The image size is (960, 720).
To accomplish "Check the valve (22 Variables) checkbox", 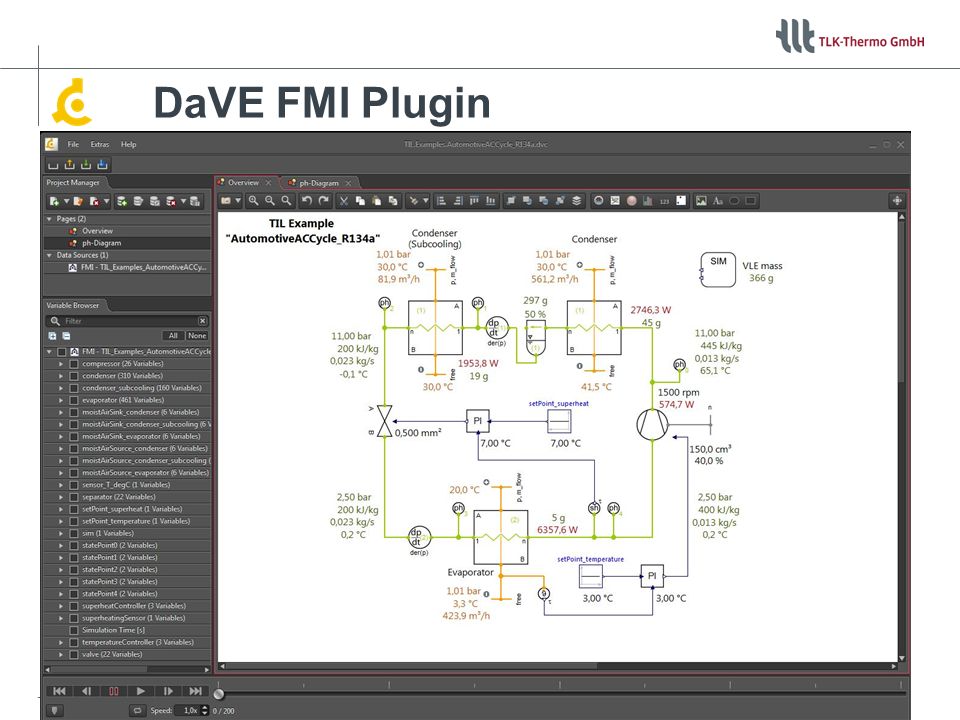I will (x=73, y=654).
